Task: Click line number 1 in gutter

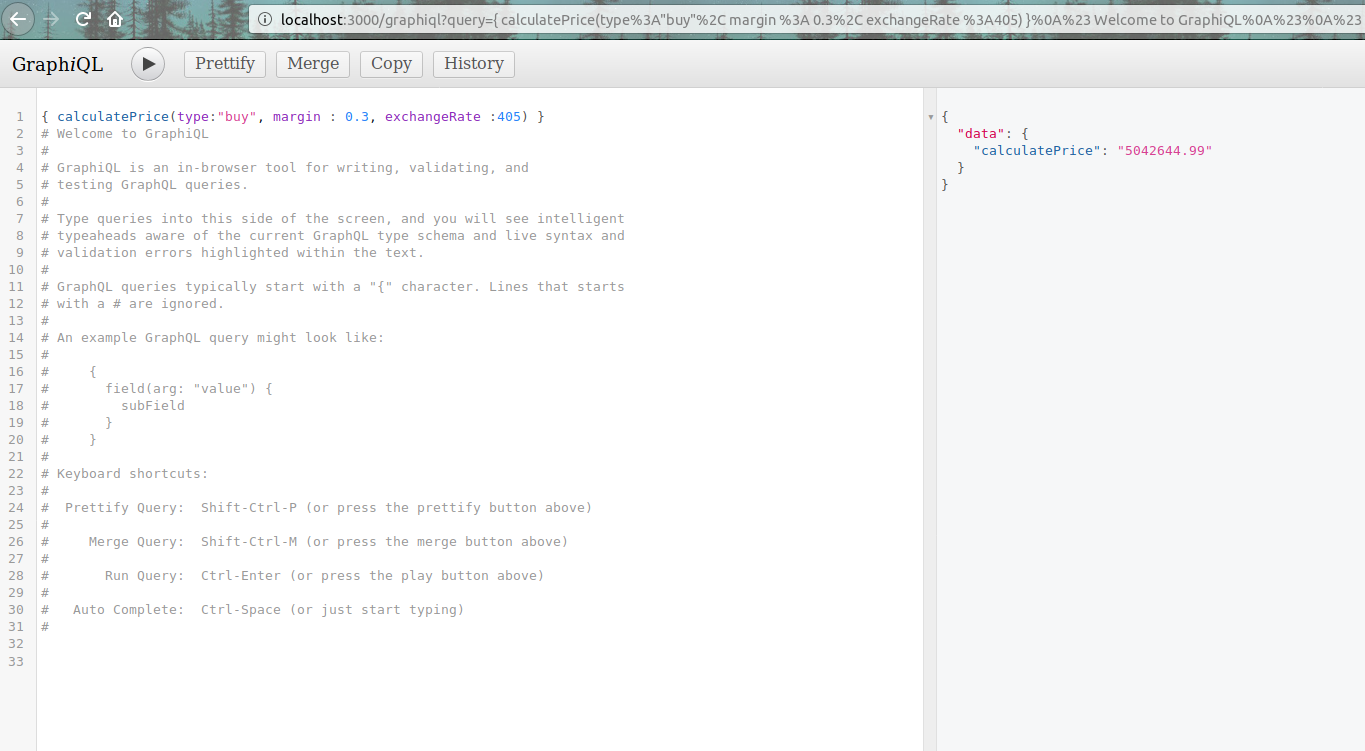Action: 19,117
